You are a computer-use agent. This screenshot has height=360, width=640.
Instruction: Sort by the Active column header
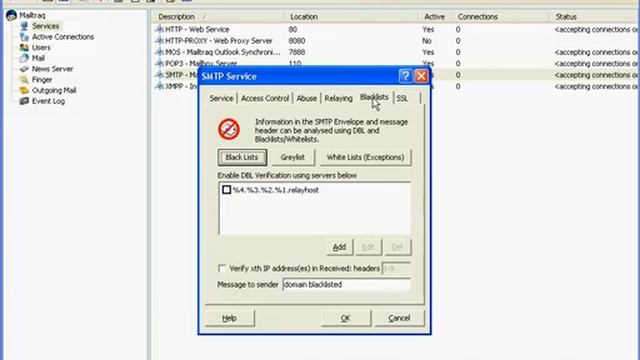[x=436, y=17]
